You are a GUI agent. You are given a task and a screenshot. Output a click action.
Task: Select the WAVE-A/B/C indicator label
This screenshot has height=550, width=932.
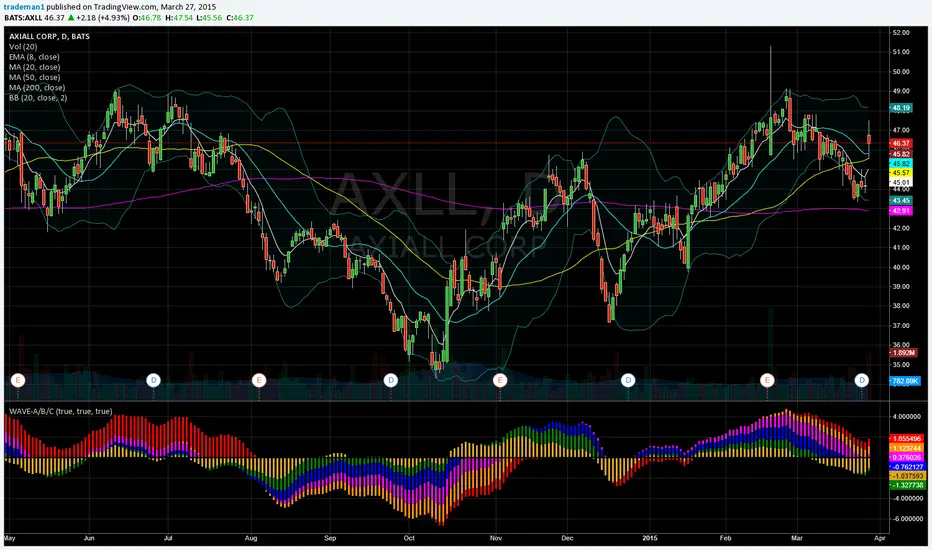(x=61, y=411)
